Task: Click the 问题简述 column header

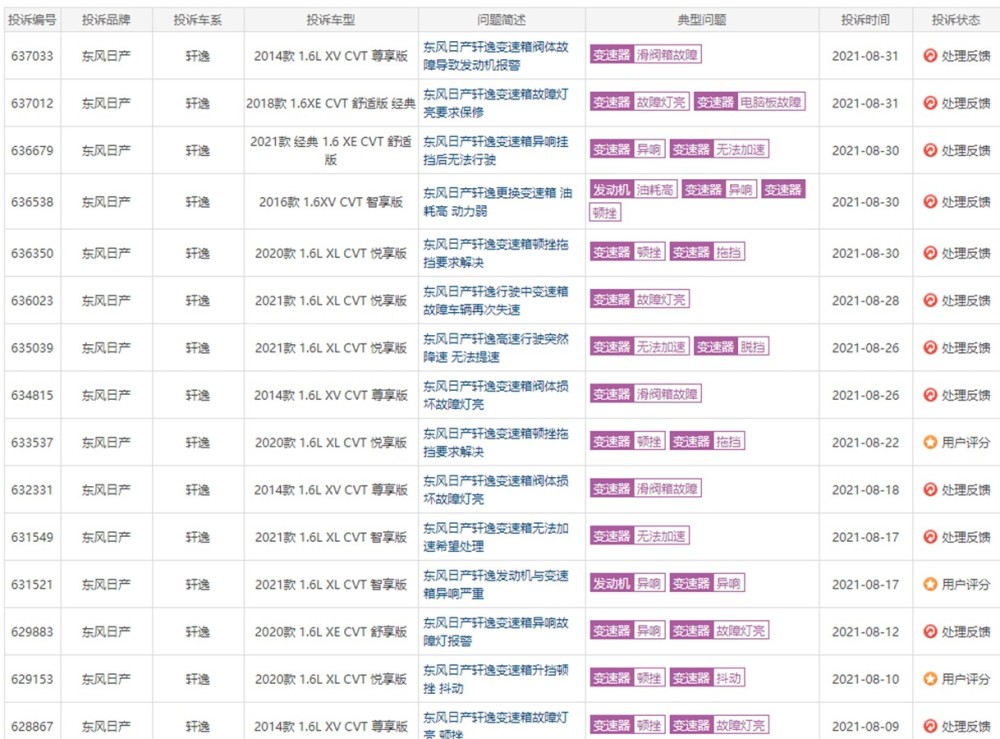Action: (x=501, y=20)
